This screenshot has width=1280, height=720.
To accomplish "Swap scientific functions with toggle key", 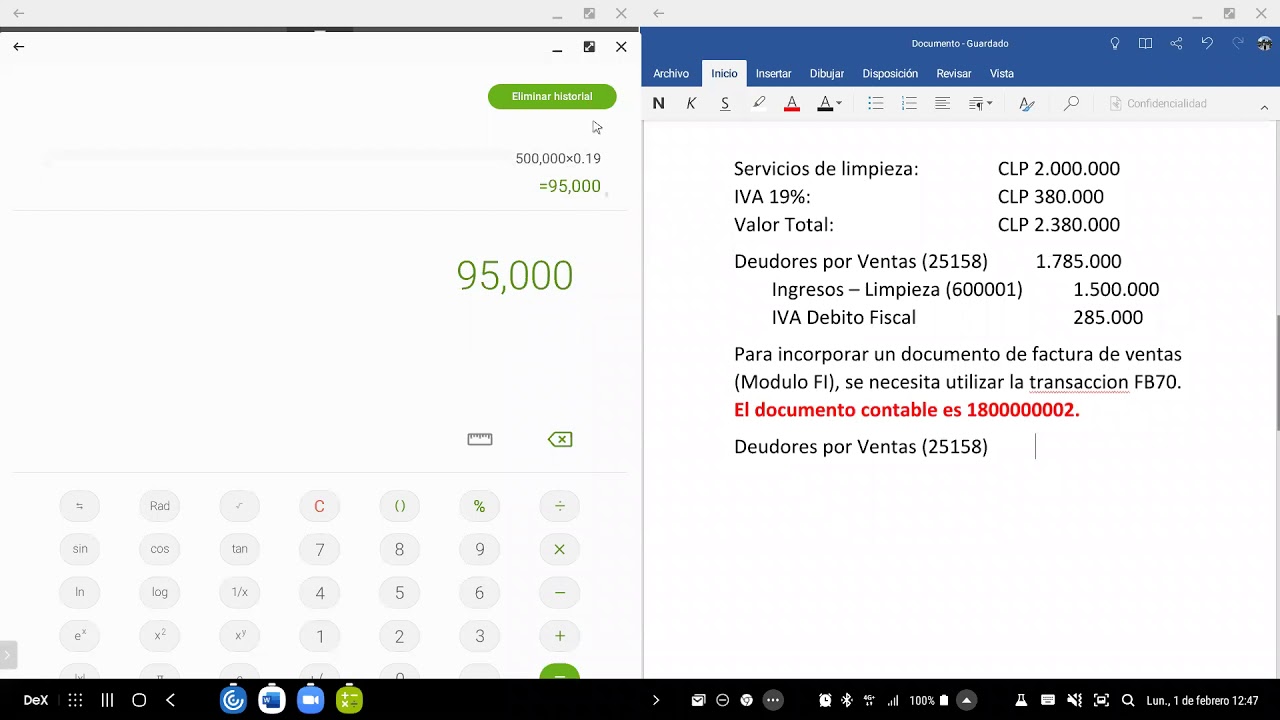I will click(x=80, y=506).
